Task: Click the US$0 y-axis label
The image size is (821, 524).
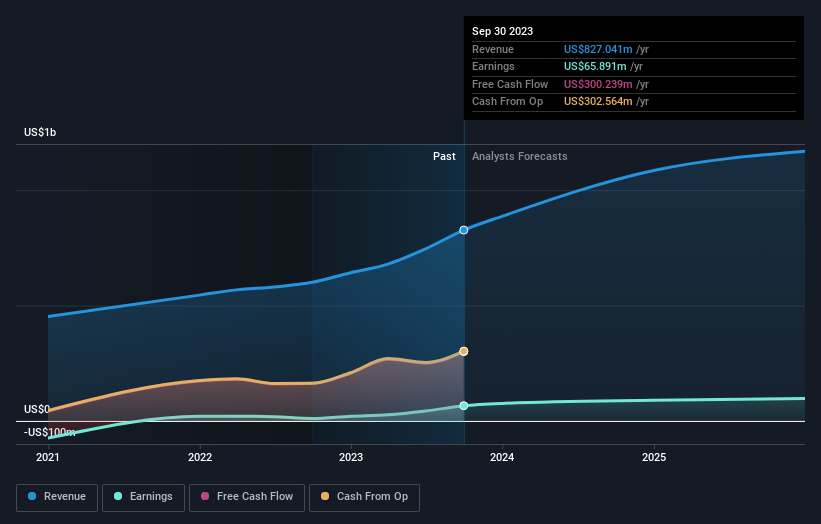Action: click(x=37, y=409)
